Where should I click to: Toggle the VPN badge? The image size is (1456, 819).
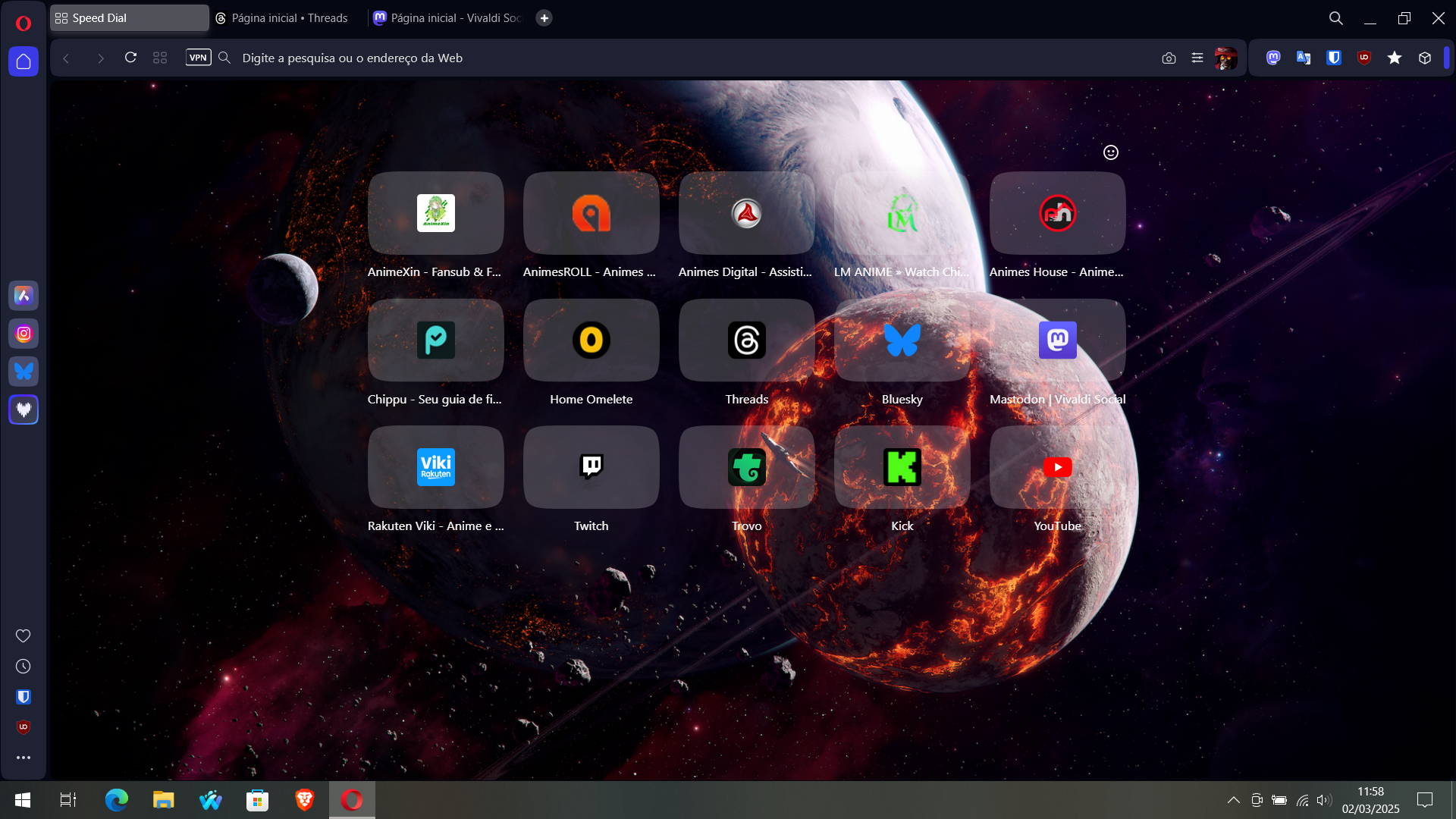point(198,58)
